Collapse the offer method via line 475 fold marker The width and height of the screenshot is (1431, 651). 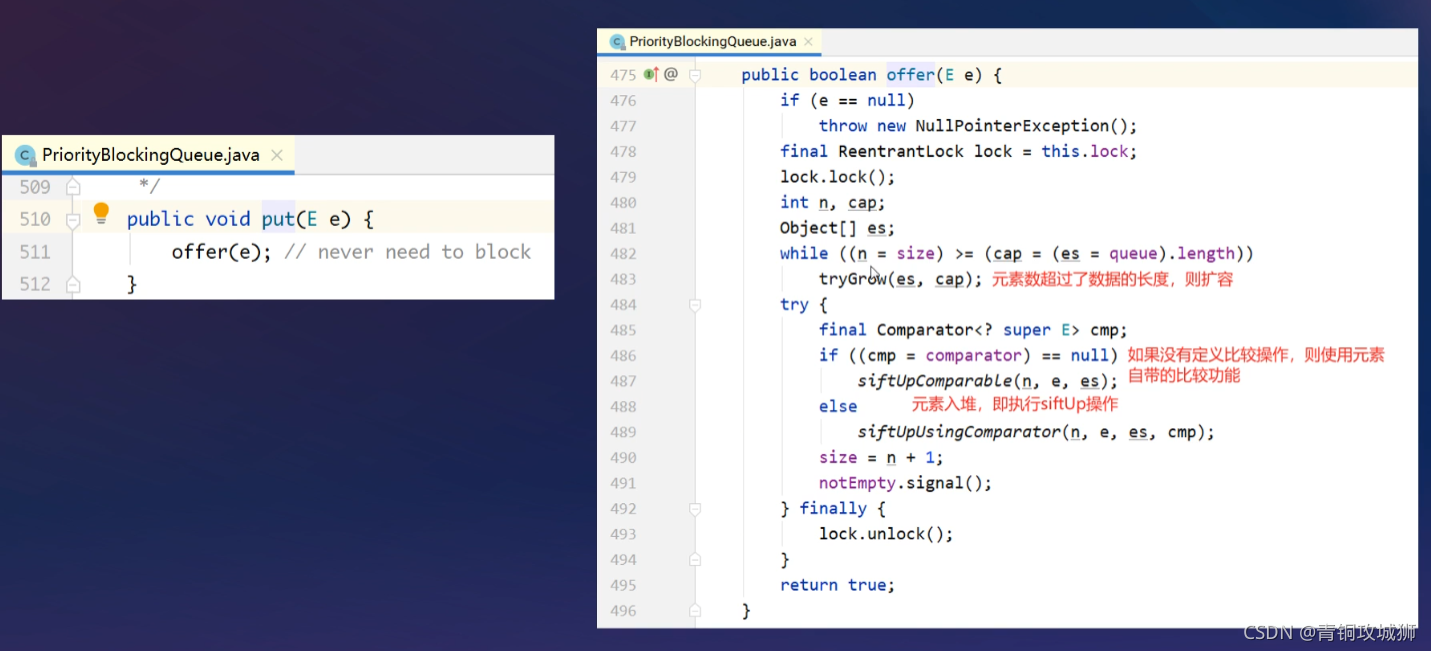pyautogui.click(x=695, y=75)
